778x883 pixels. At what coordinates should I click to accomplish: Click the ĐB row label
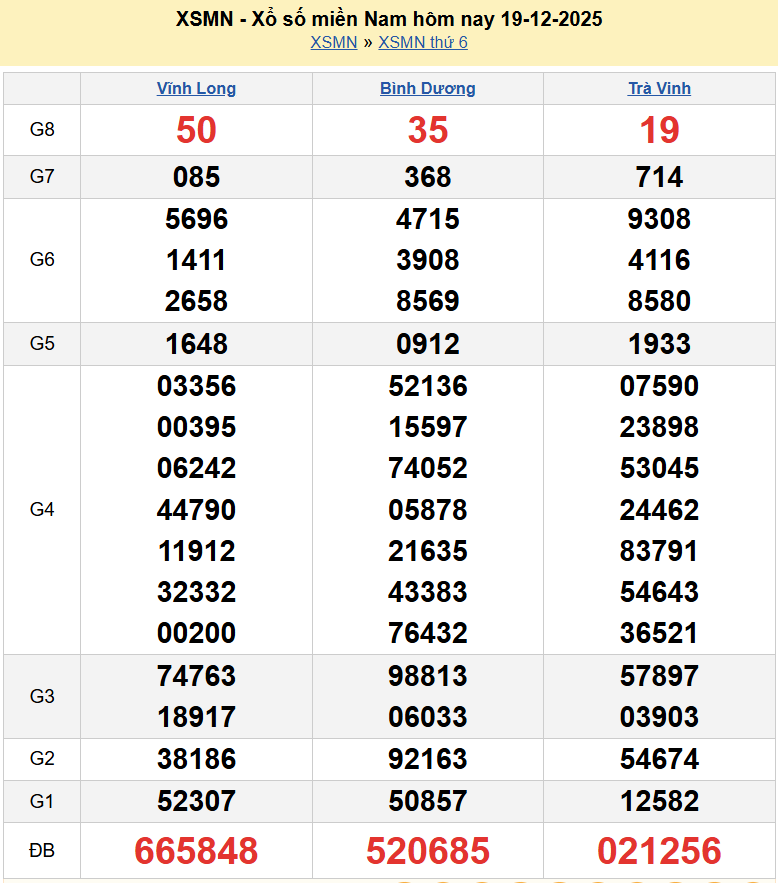coord(42,851)
